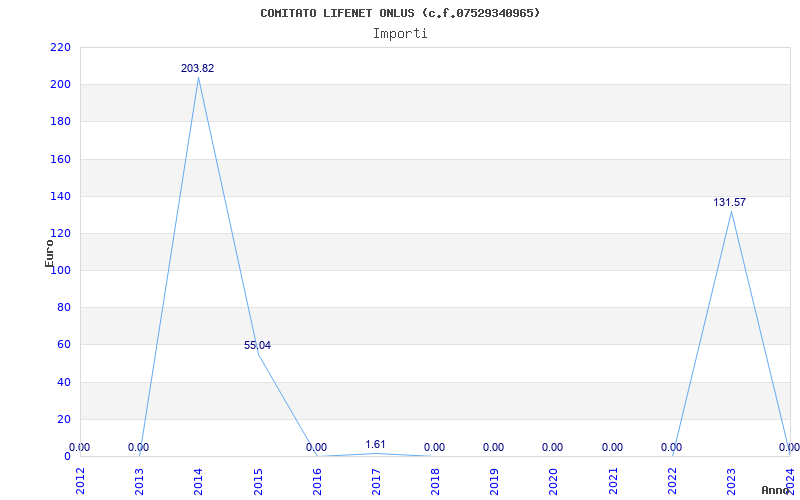Select the 80 Euro axis value
The image size is (800, 500).
tap(63, 308)
